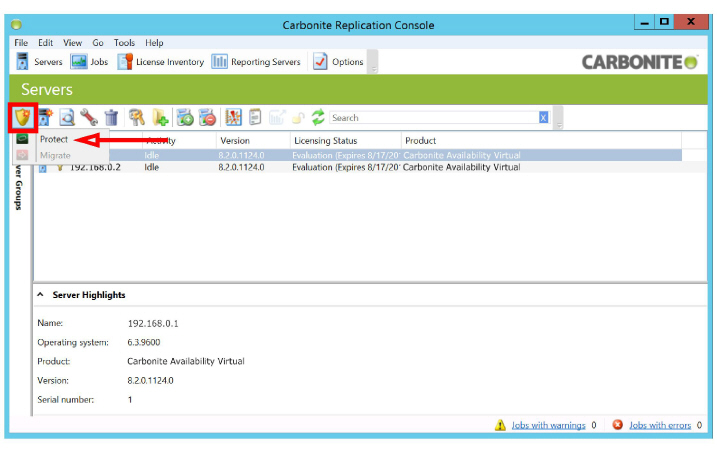This screenshot has width=717, height=455.
Task: Click the folder with green plus icon
Action: [x=160, y=118]
